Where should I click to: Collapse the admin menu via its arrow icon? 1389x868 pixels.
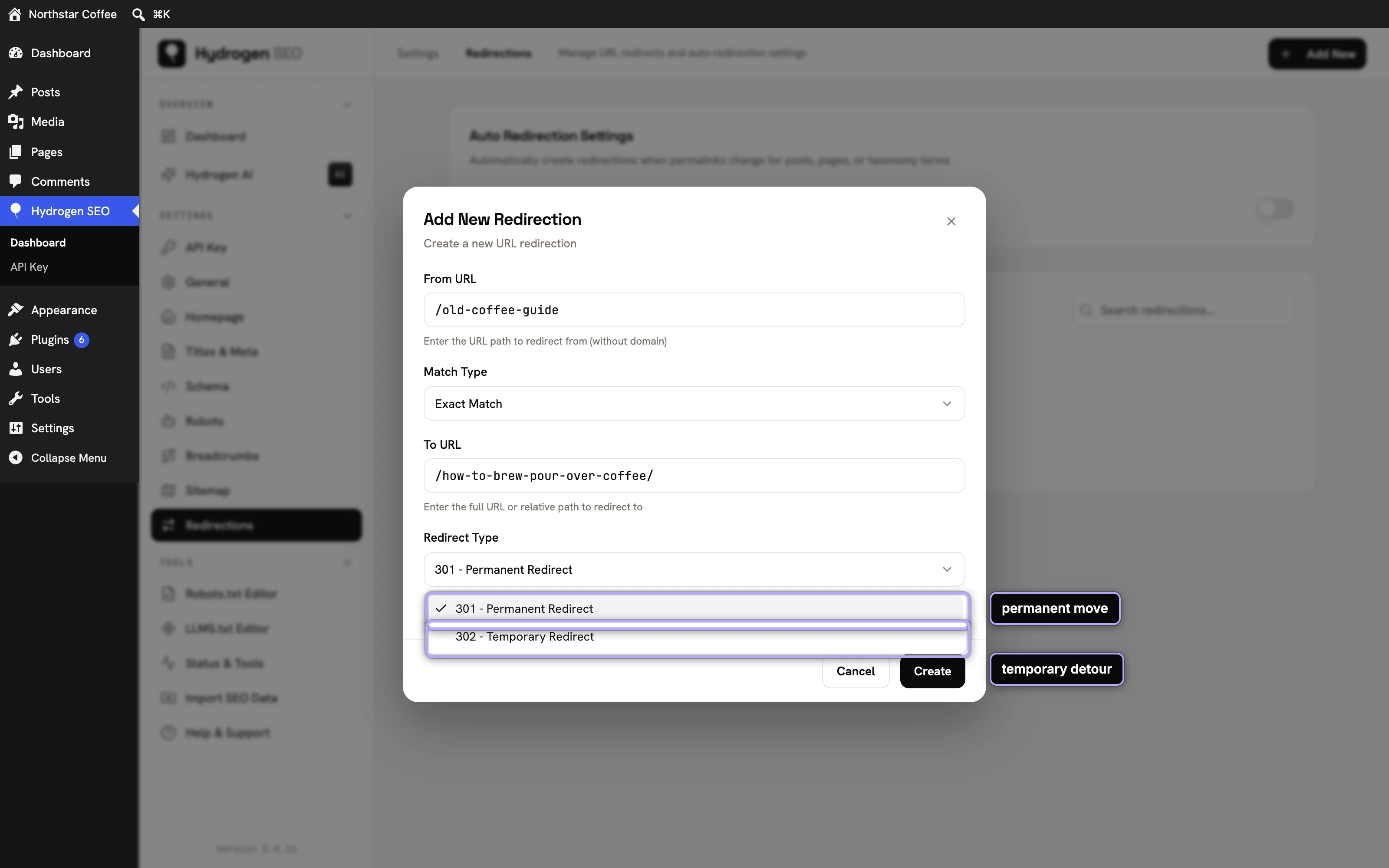click(16, 457)
